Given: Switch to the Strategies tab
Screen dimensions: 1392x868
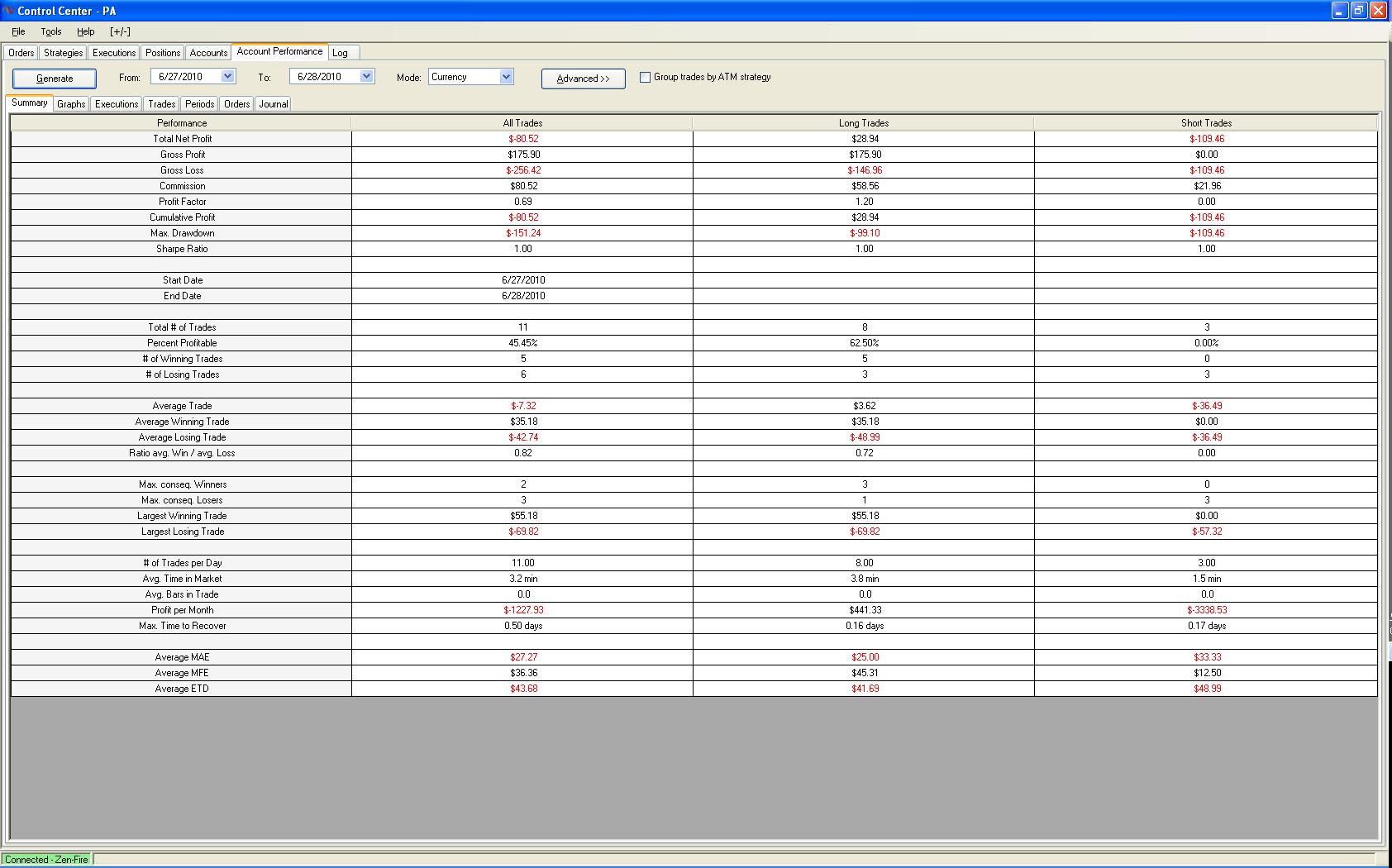Looking at the screenshot, I should (64, 53).
